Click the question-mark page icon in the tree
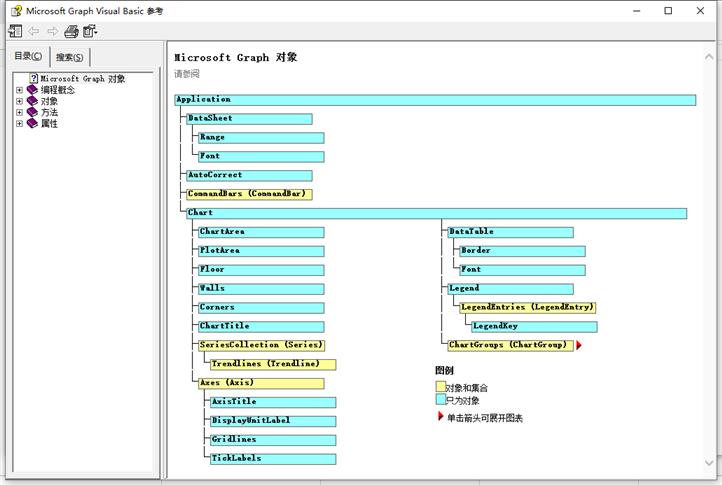The image size is (722, 485). coord(34,78)
